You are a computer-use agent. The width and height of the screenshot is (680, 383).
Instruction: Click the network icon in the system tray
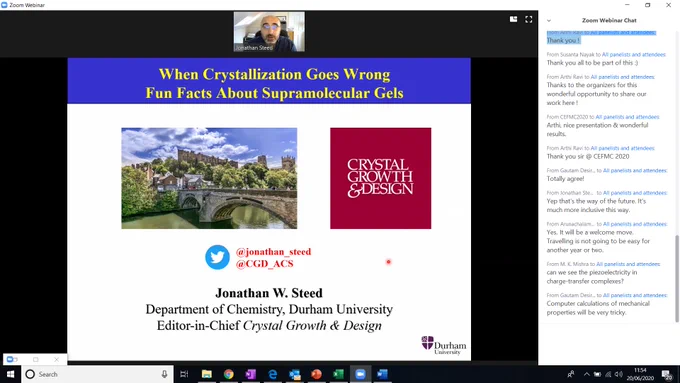point(608,374)
